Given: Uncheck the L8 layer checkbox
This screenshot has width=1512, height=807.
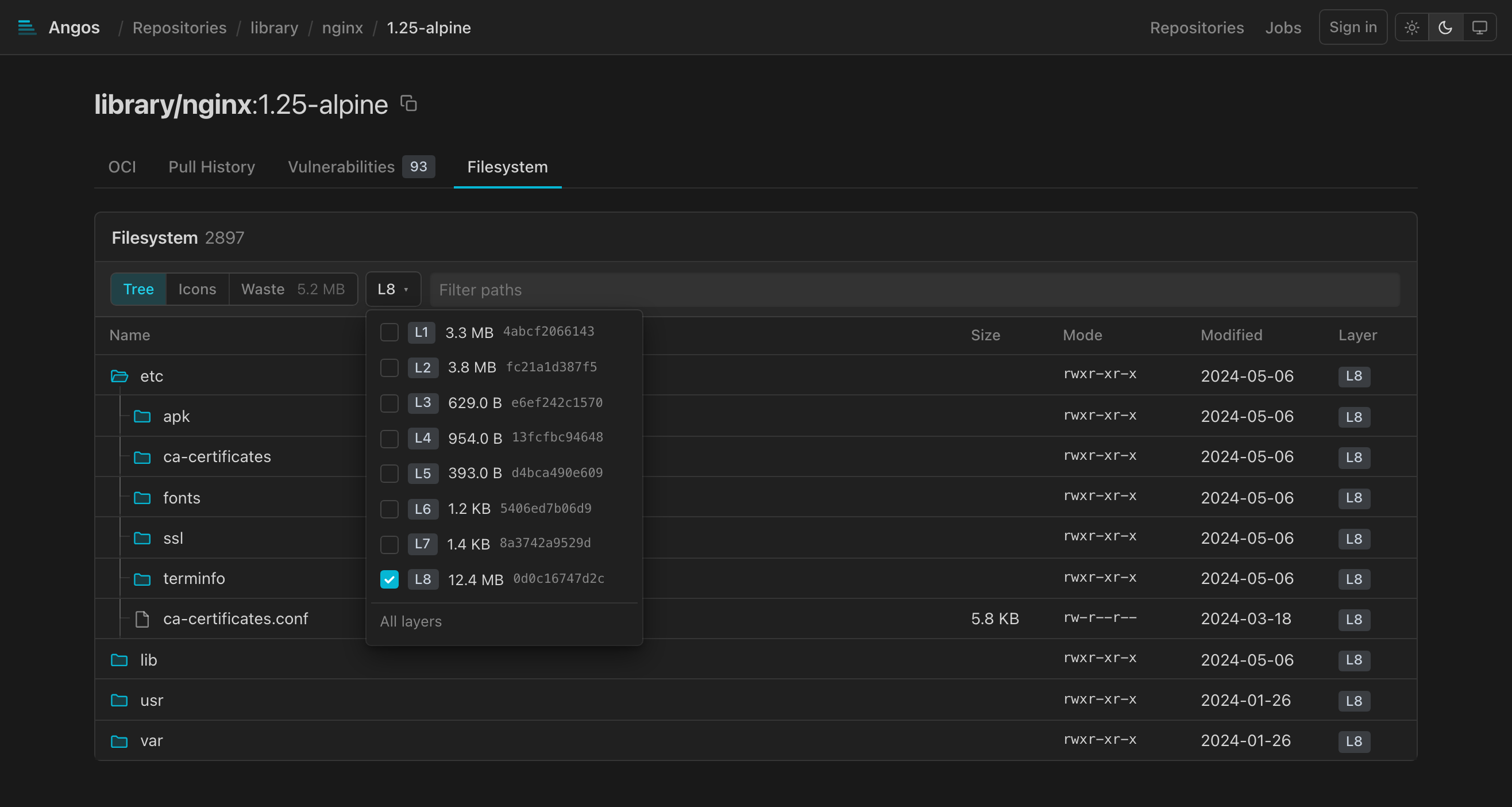Looking at the screenshot, I should 389,579.
